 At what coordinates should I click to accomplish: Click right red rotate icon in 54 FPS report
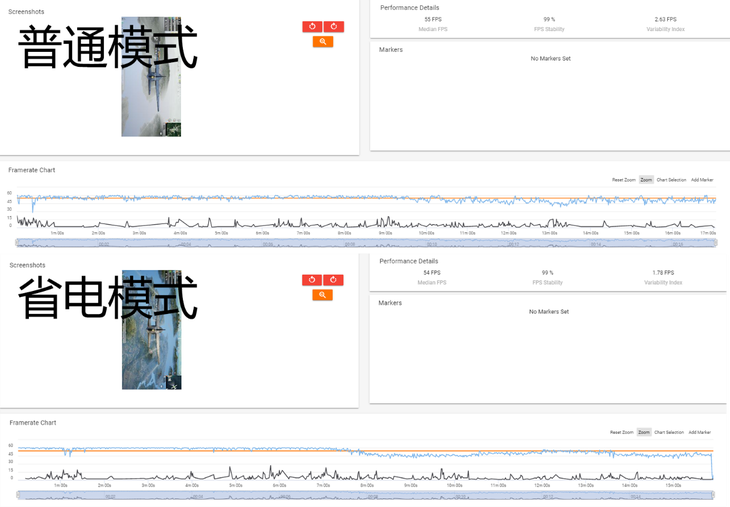pos(333,280)
